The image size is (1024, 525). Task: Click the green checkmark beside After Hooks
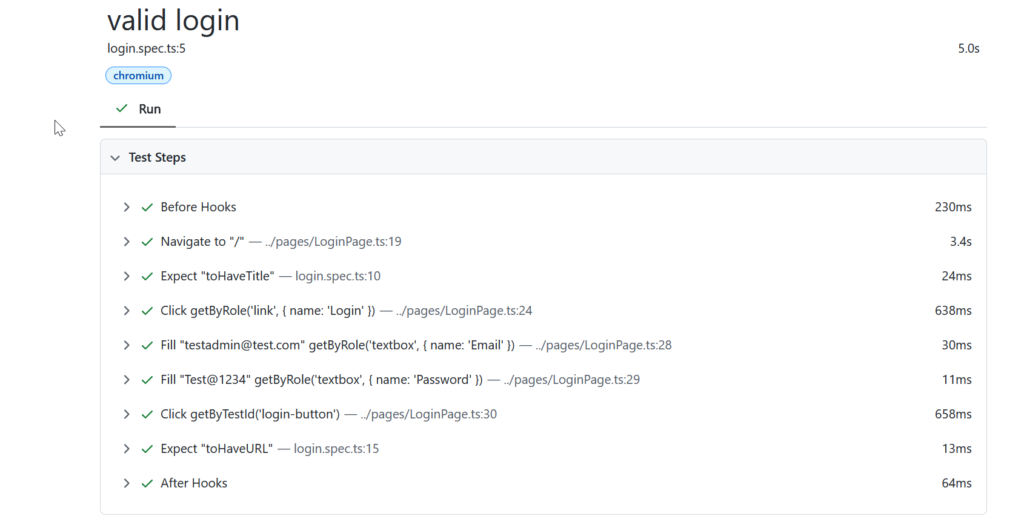[147, 483]
